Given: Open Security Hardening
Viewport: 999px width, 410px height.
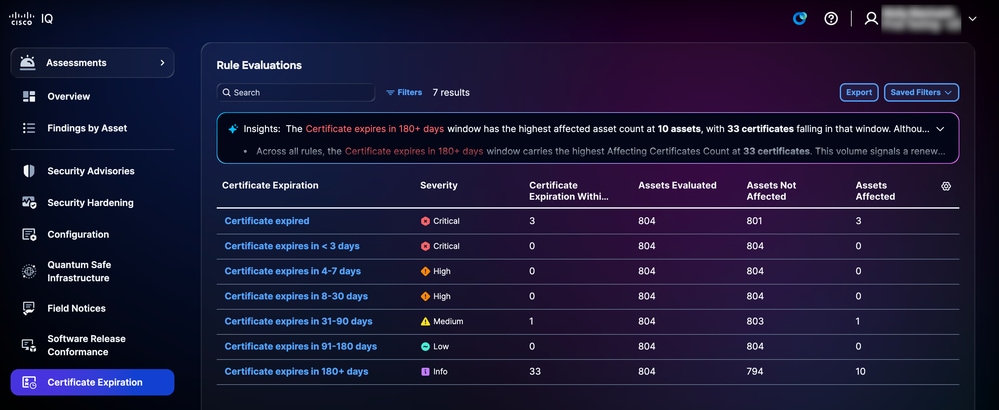Looking at the screenshot, I should (x=90, y=203).
